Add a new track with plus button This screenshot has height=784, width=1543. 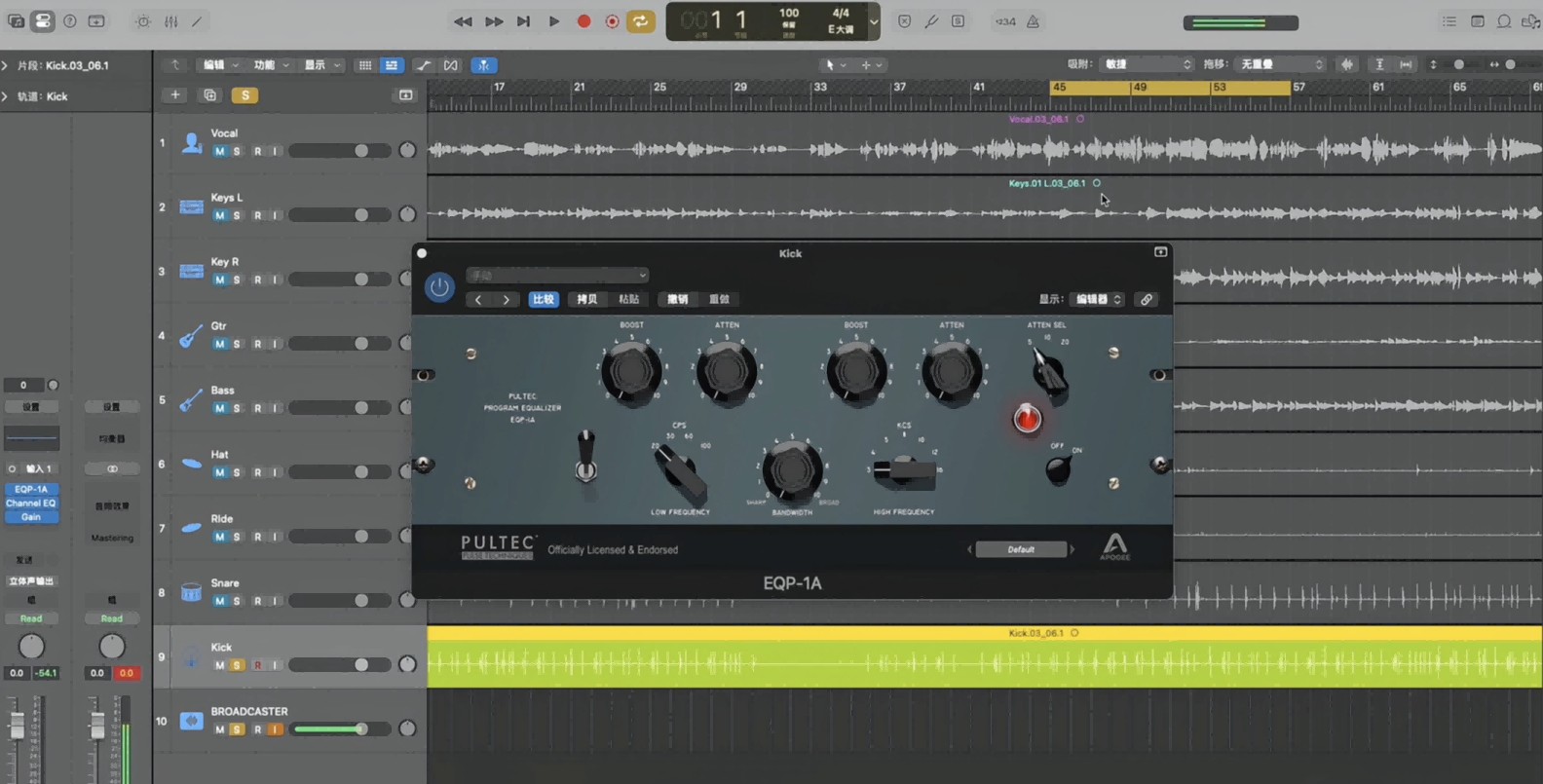175,95
